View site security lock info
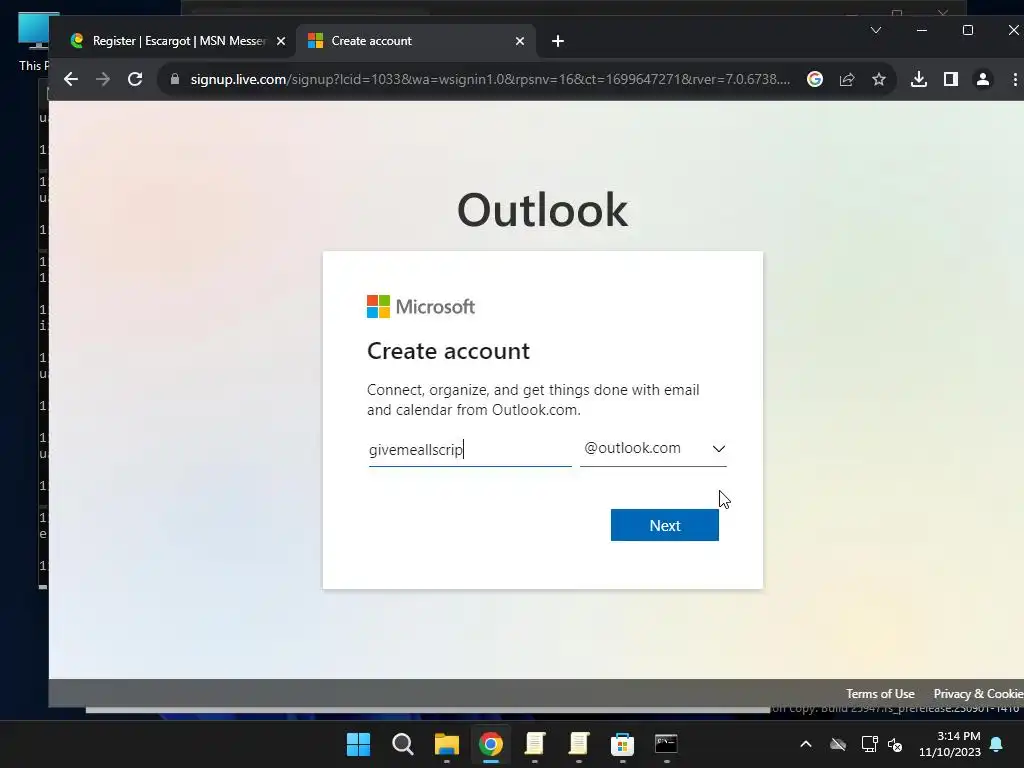 (x=174, y=79)
